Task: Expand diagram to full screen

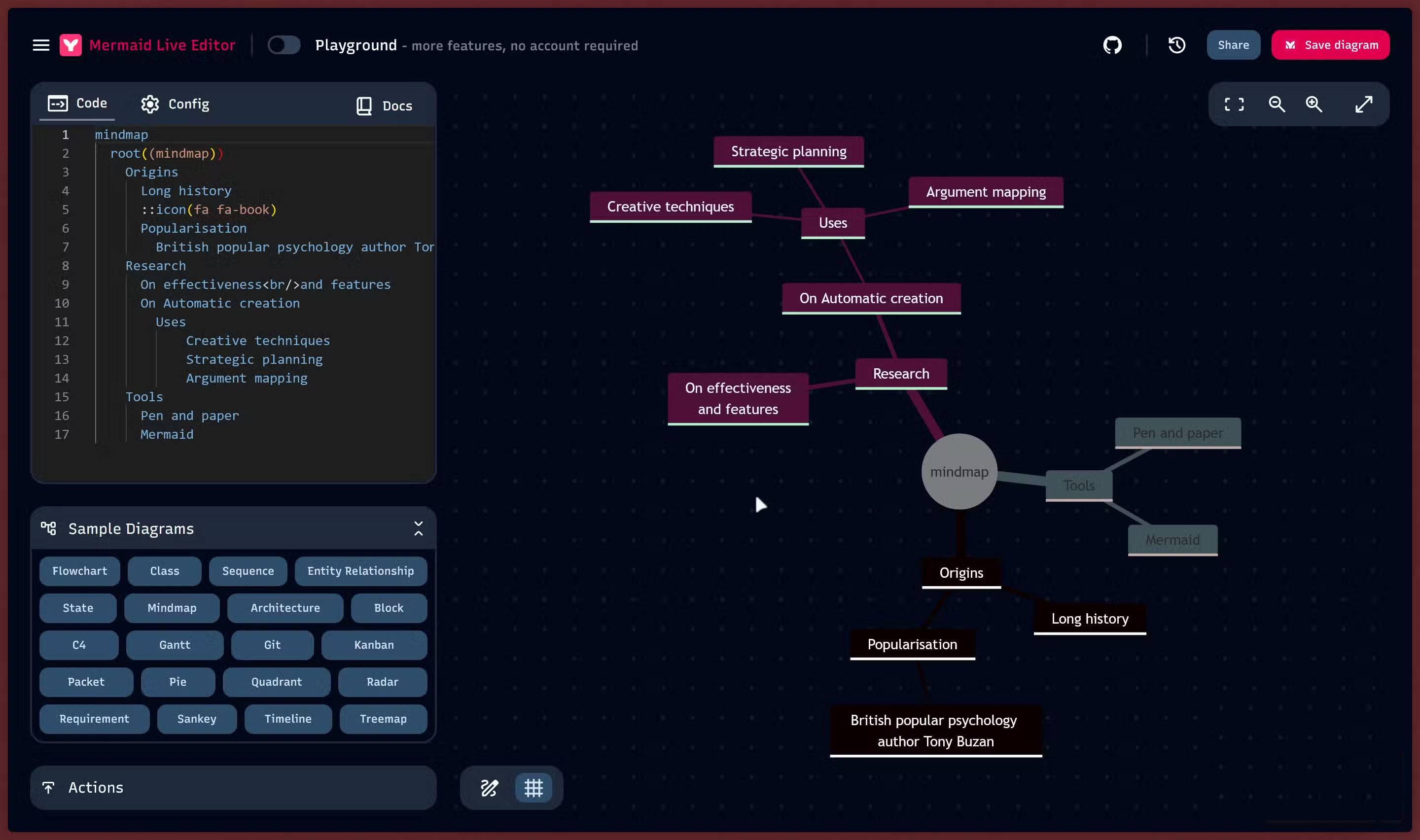Action: tap(1363, 104)
